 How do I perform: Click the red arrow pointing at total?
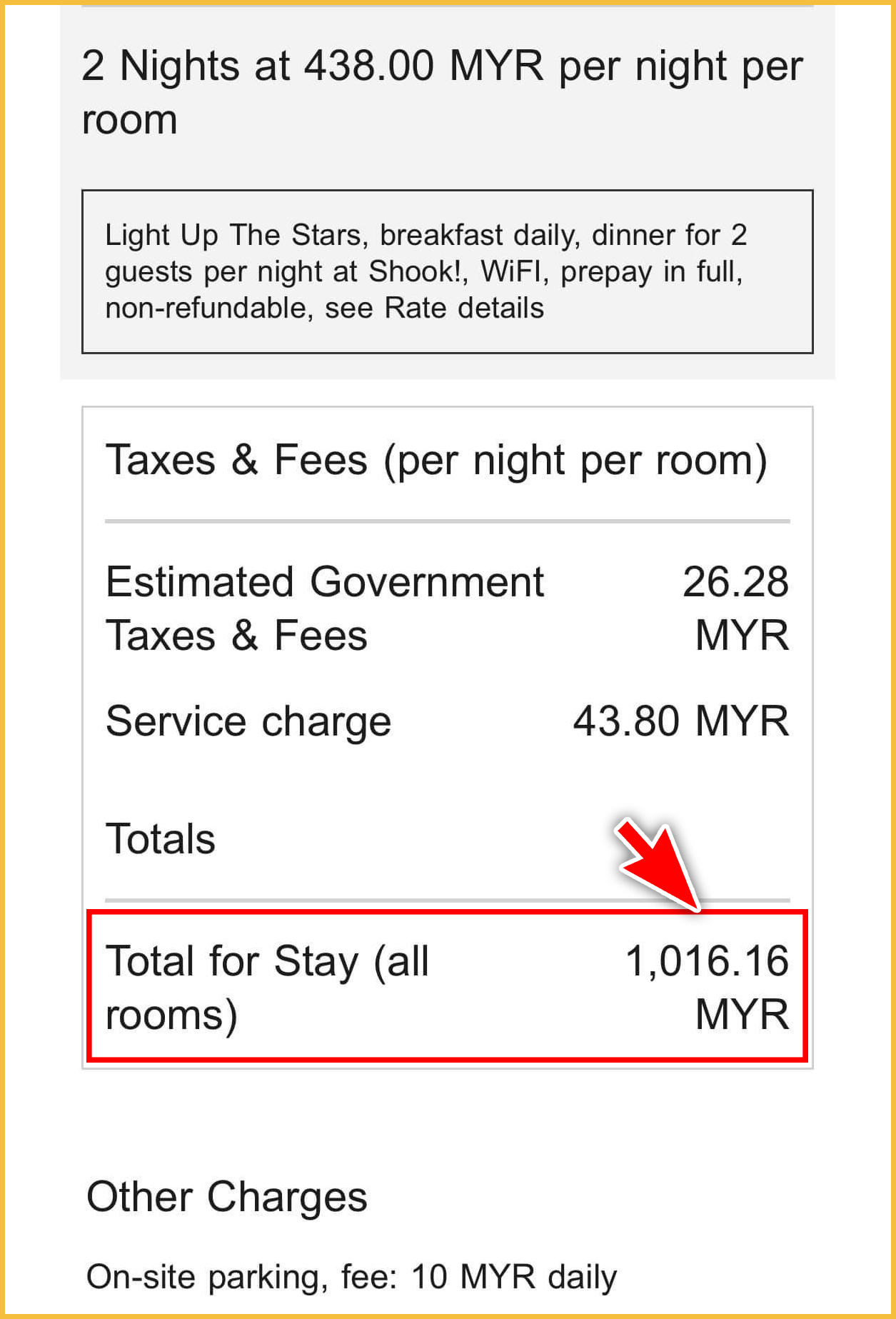655,865
